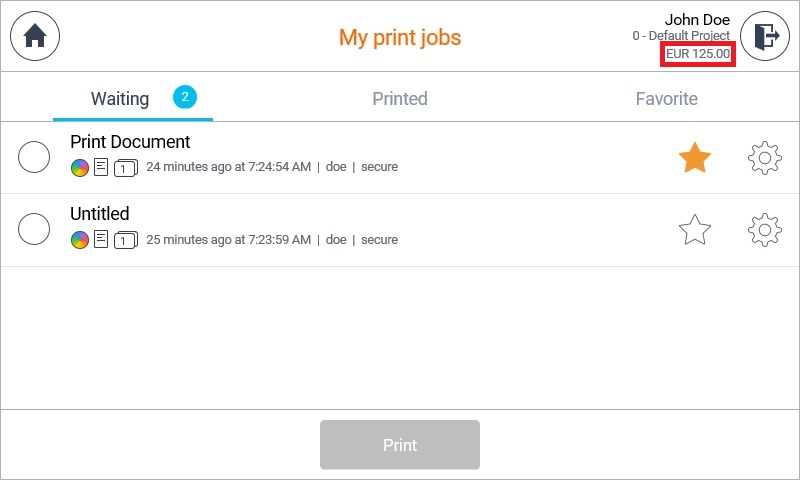Select the Print Document job radio button

[x=35, y=157]
